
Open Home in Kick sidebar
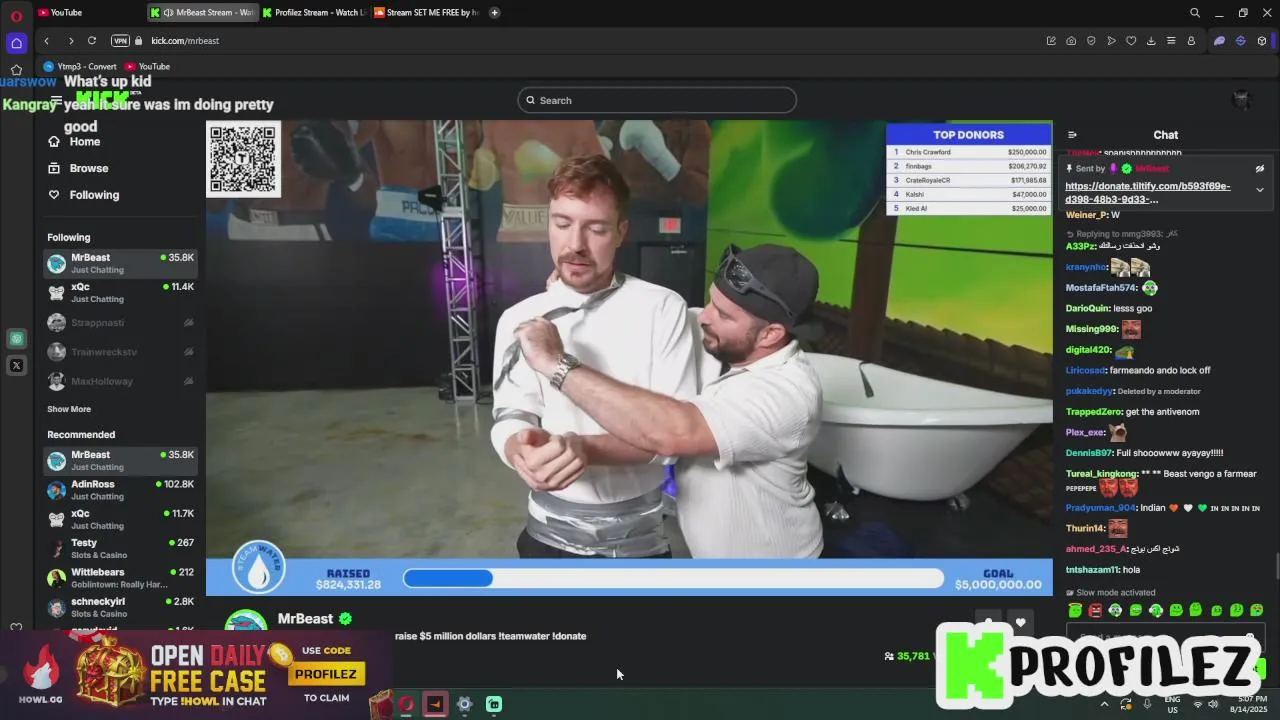(74, 142)
